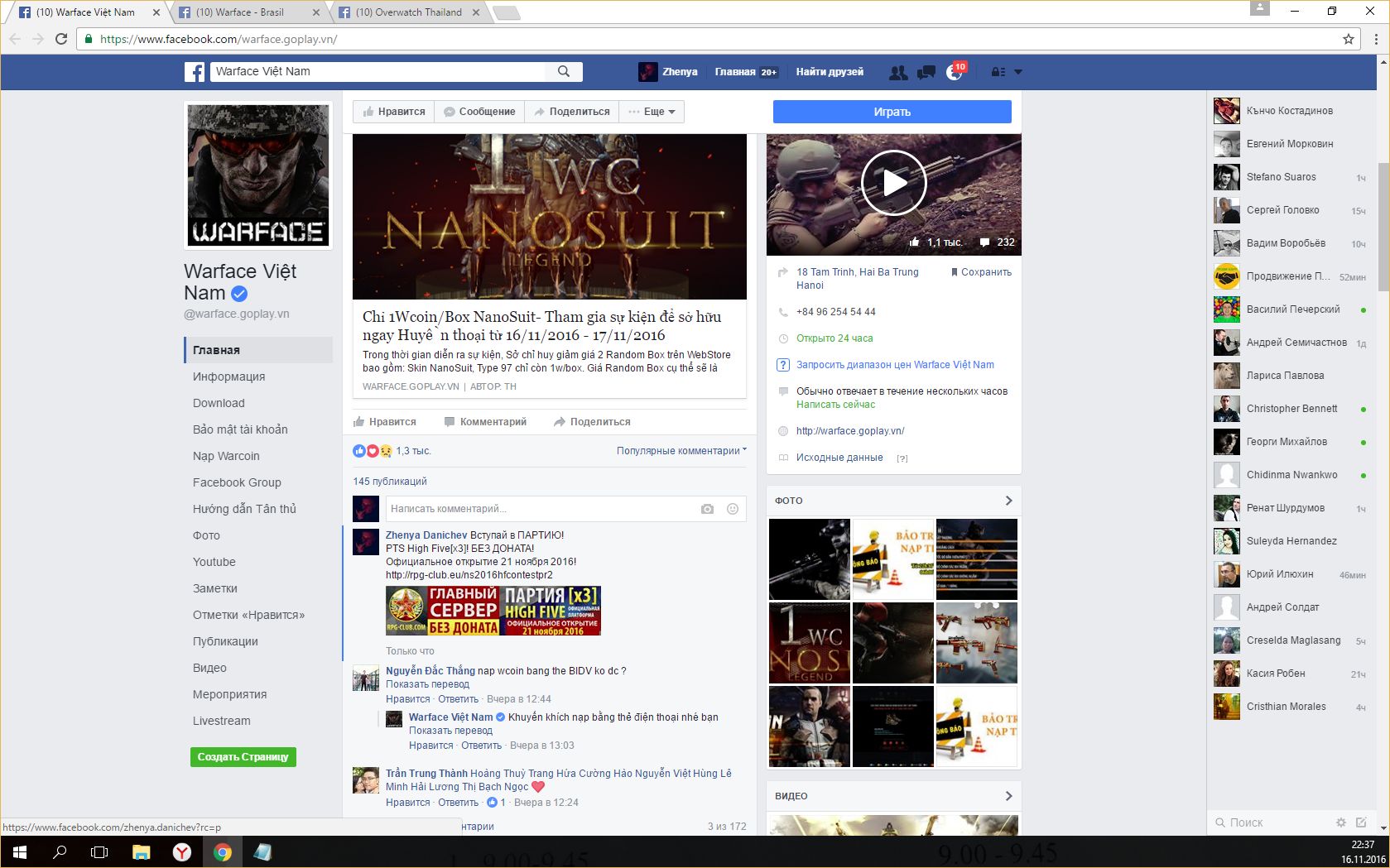Expand the ФОТО section arrow
Screen dimensions: 1390x868
[1008, 501]
